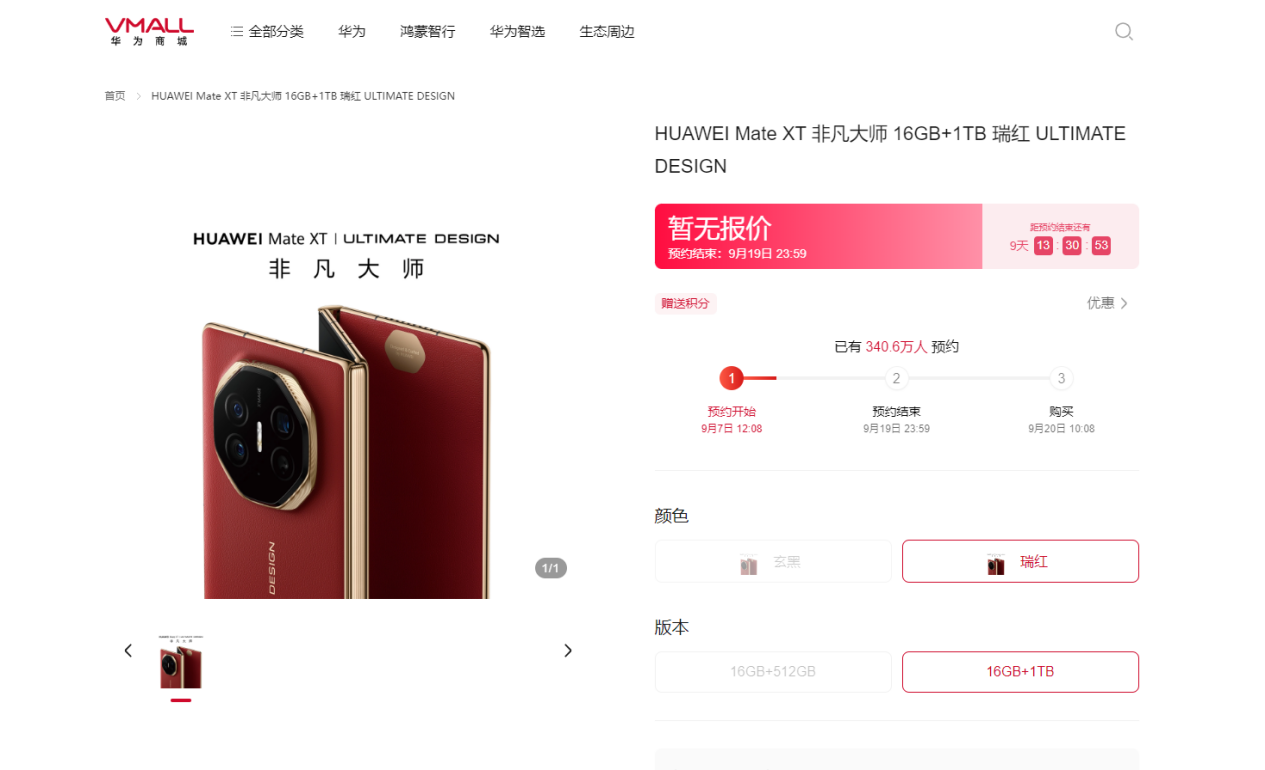Expand the 优惠 chevron
Viewport: 1265px width, 770px height.
pyautogui.click(x=1124, y=303)
